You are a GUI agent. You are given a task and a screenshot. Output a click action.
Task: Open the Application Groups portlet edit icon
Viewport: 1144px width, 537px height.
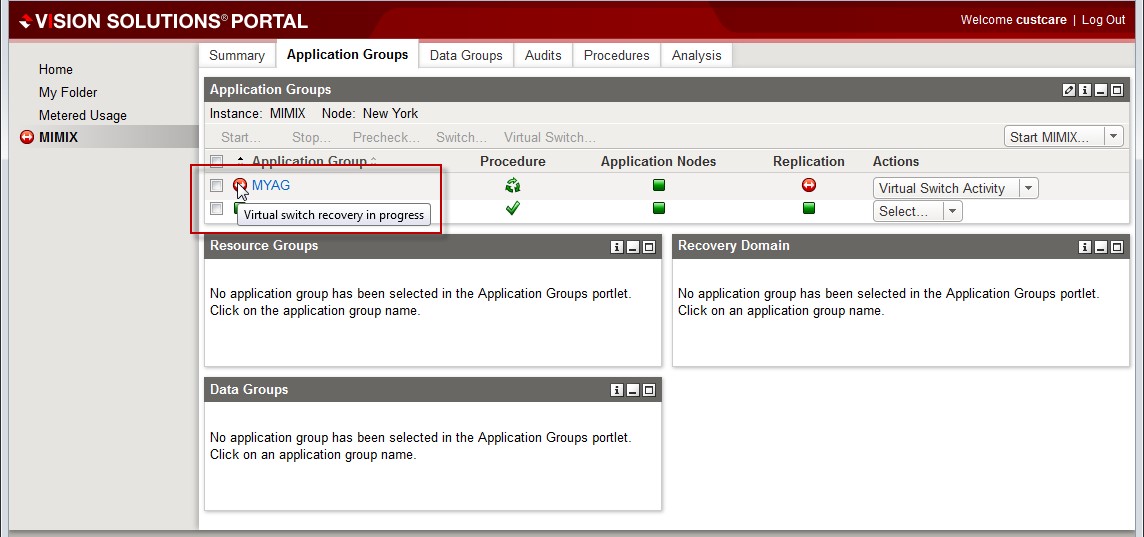(x=1068, y=90)
